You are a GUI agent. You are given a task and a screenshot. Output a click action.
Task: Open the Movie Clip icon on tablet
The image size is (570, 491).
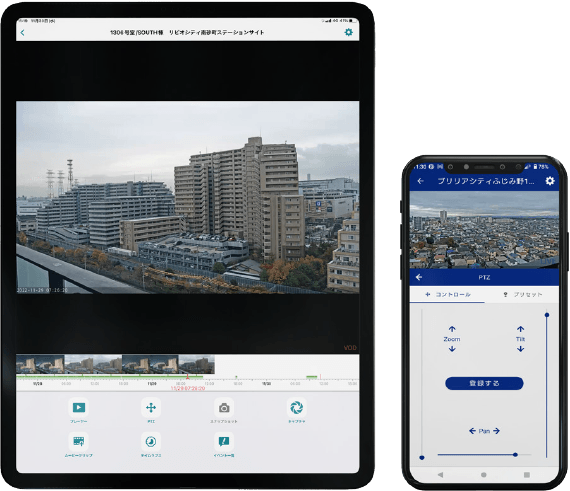pos(79,441)
